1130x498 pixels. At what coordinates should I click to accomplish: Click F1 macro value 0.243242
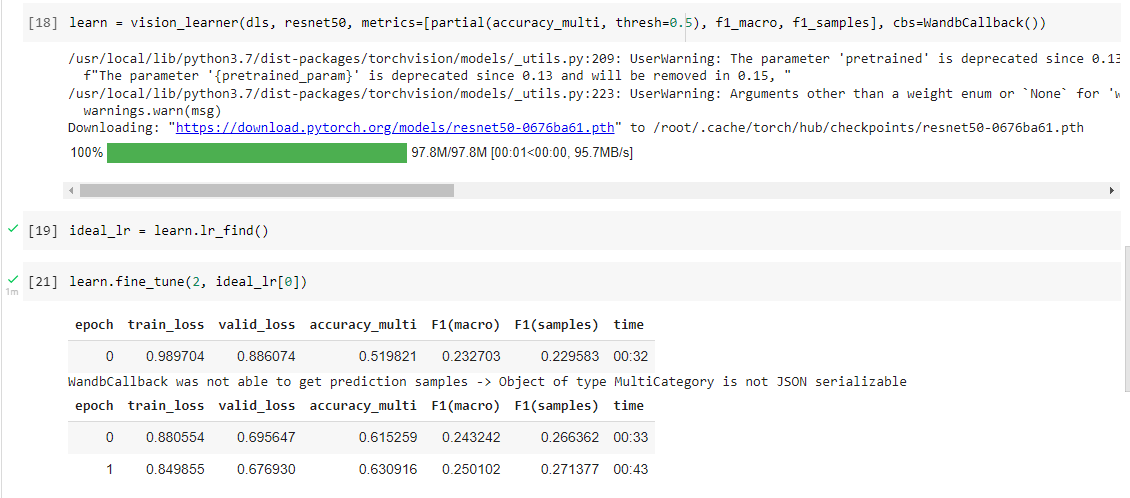(x=471, y=437)
